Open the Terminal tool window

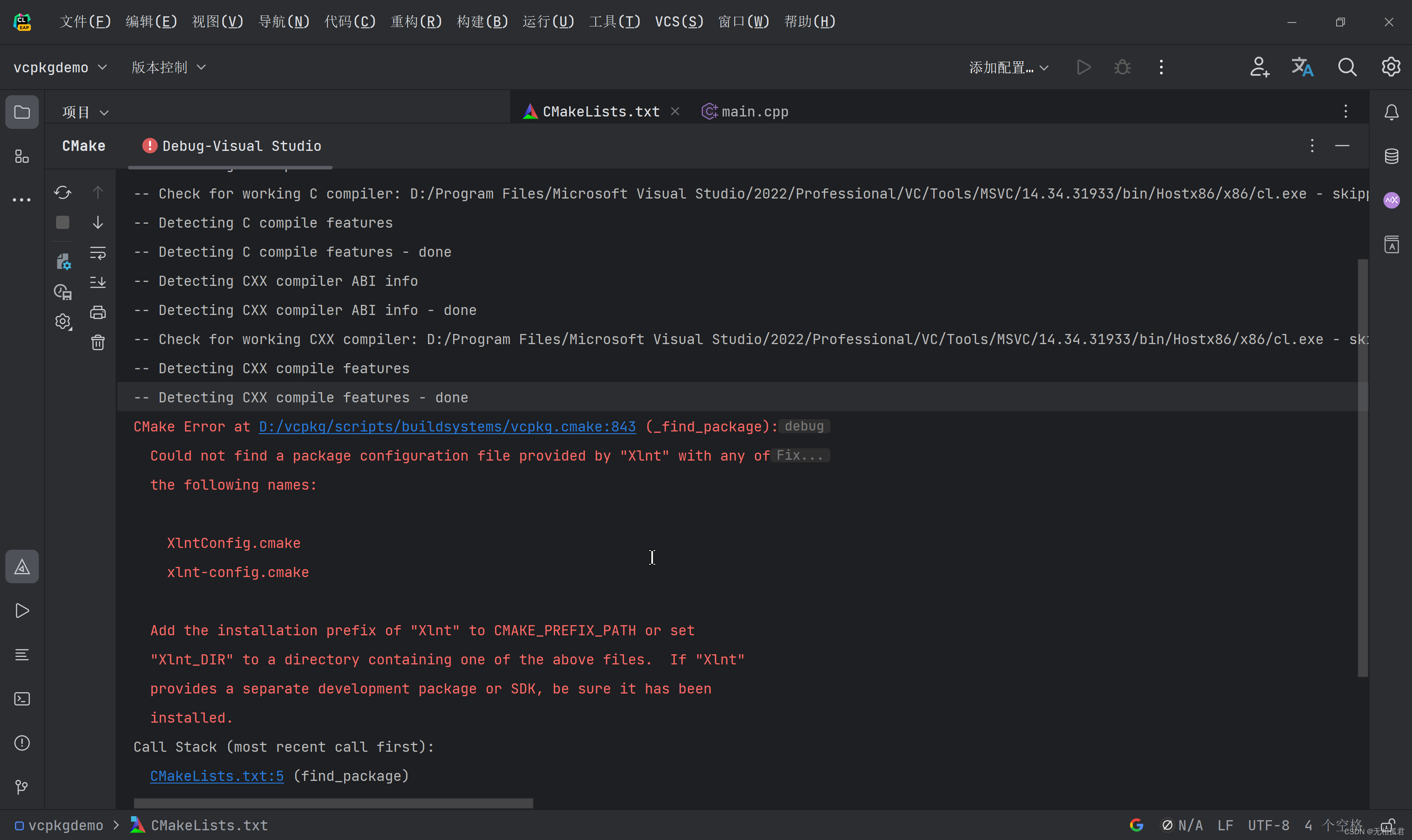click(x=22, y=699)
